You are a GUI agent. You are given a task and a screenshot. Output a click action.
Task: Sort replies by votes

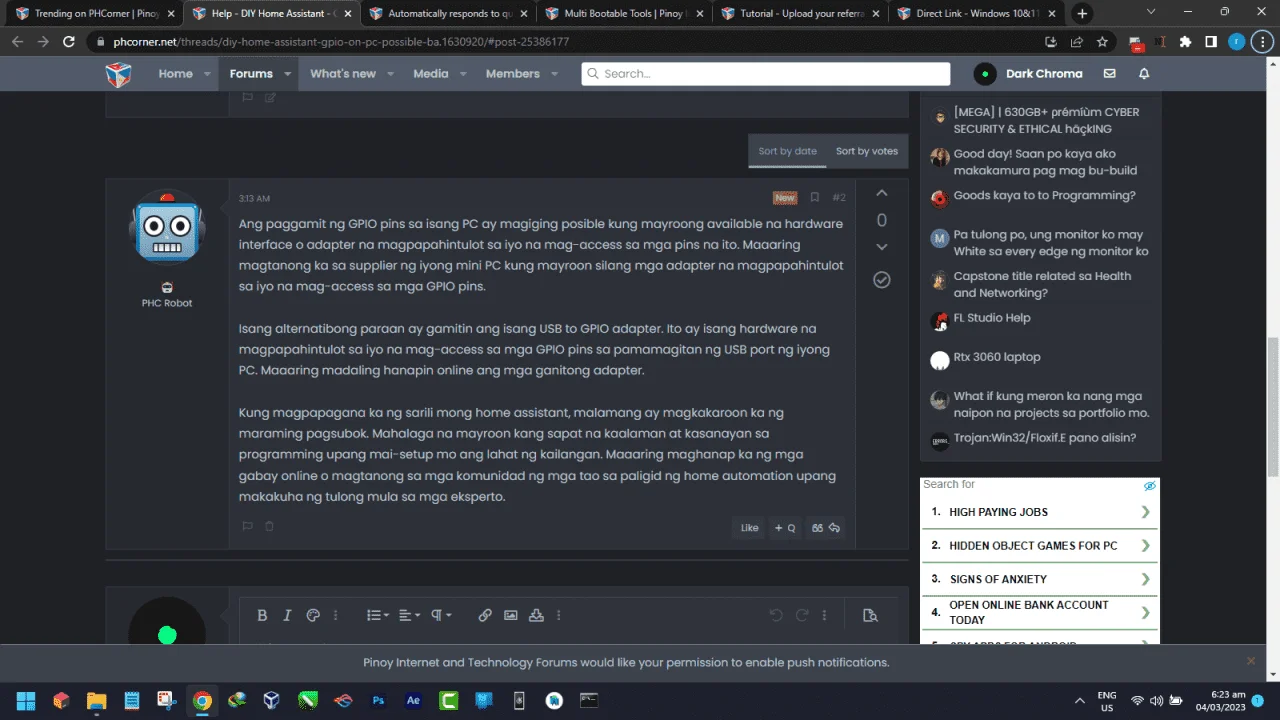(x=867, y=151)
